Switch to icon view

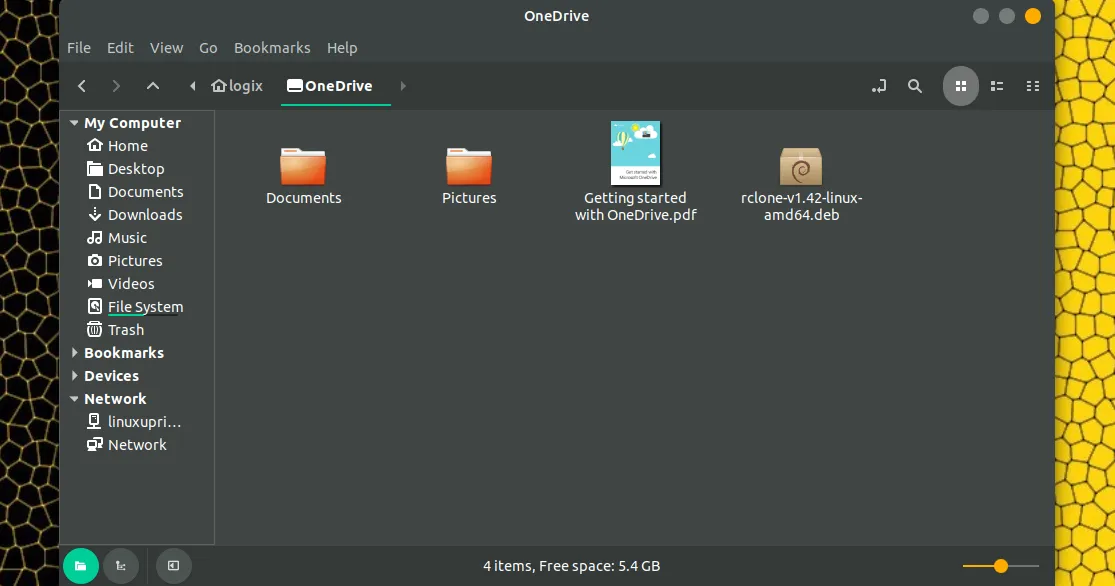961,86
